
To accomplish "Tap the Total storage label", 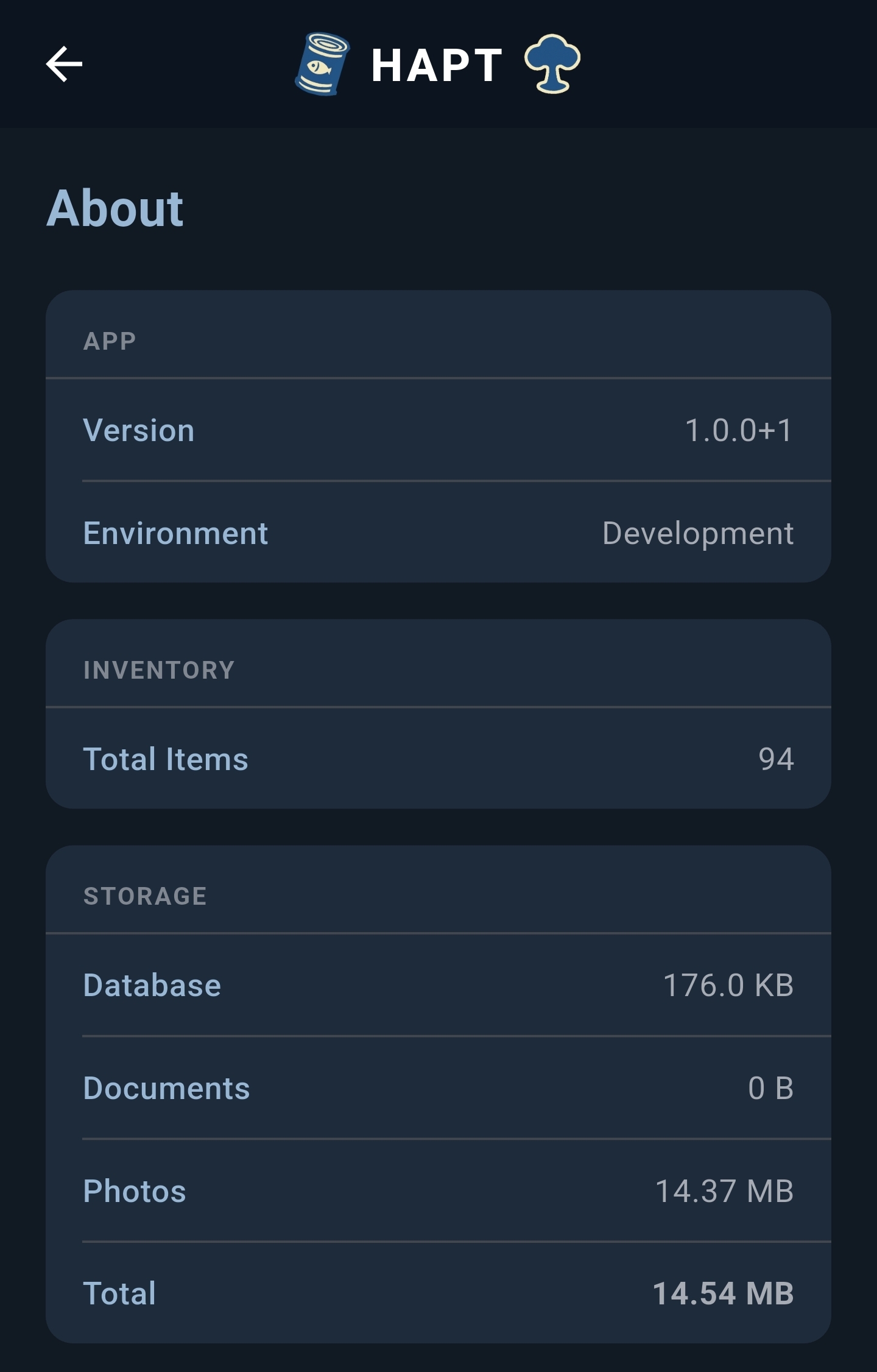I will (x=120, y=1293).
